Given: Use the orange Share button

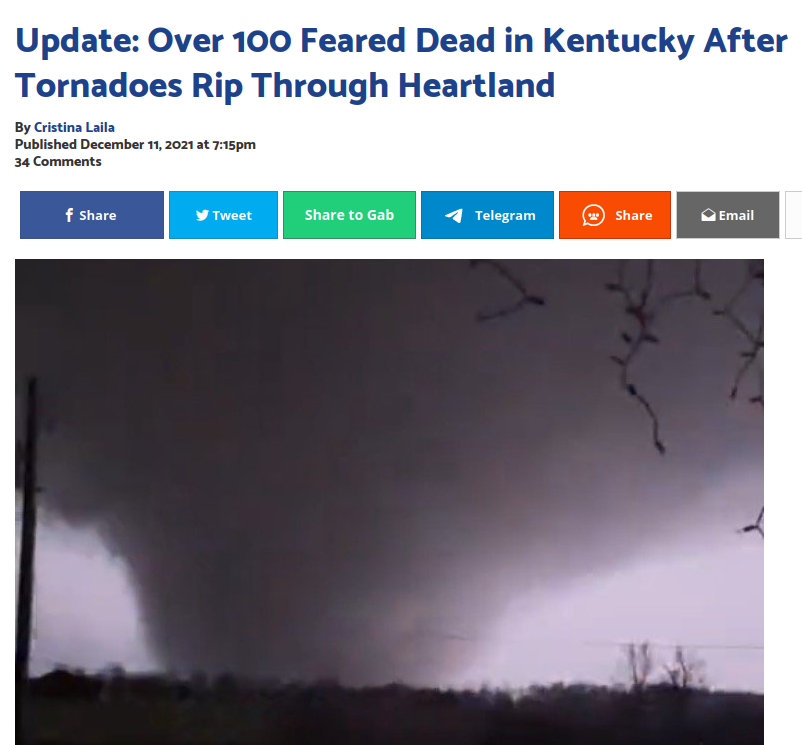Looking at the screenshot, I should pos(615,215).
